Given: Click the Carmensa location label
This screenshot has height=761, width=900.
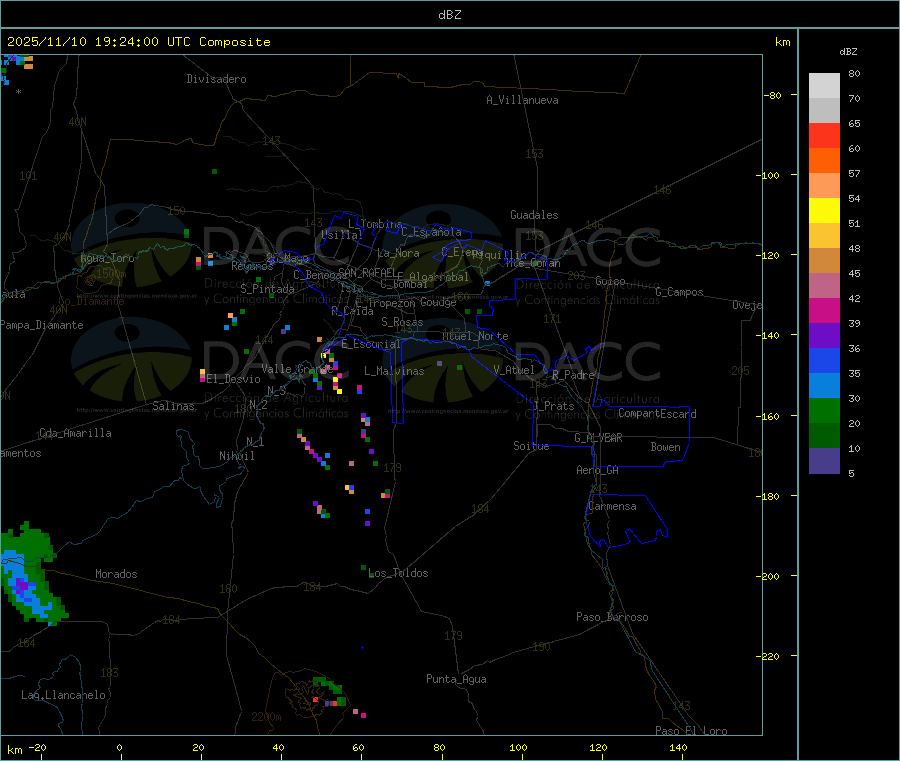Looking at the screenshot, I should pyautogui.click(x=612, y=506).
